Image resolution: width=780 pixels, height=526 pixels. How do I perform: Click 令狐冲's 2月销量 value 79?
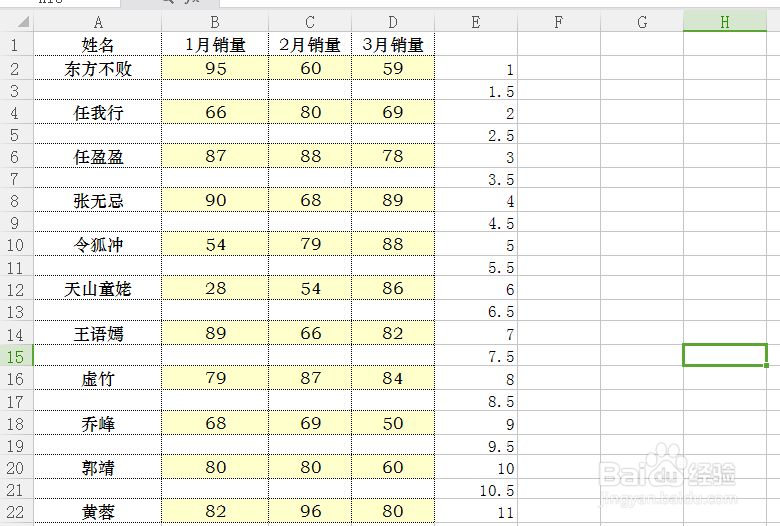[310, 244]
